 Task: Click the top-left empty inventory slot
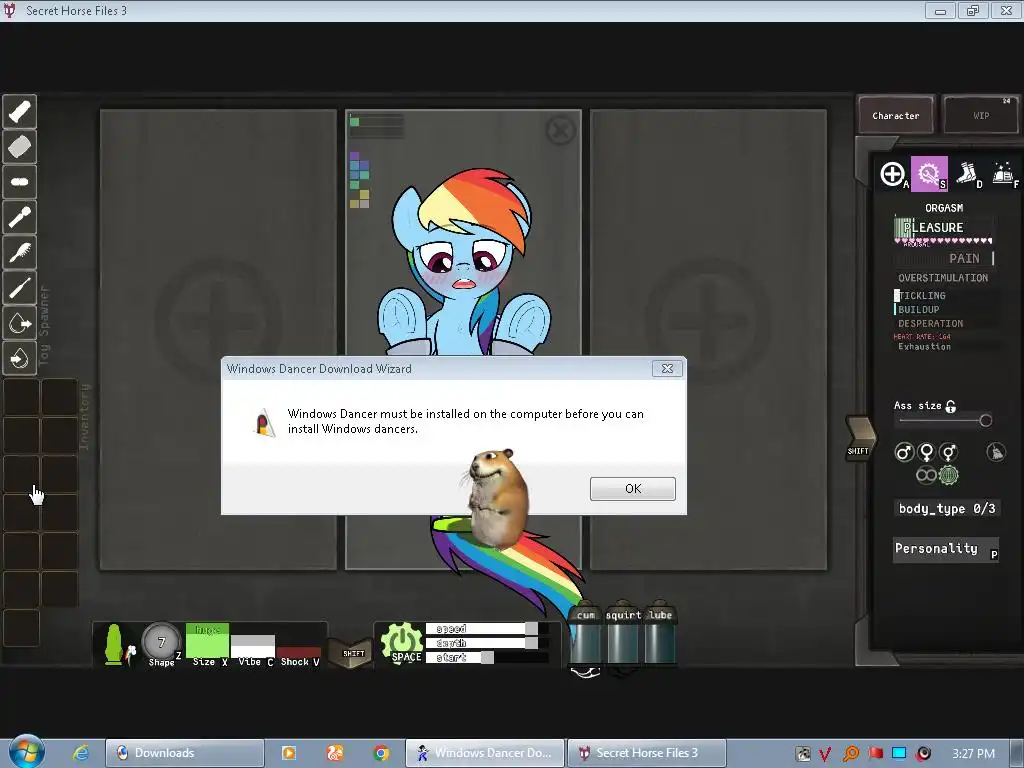[22, 397]
